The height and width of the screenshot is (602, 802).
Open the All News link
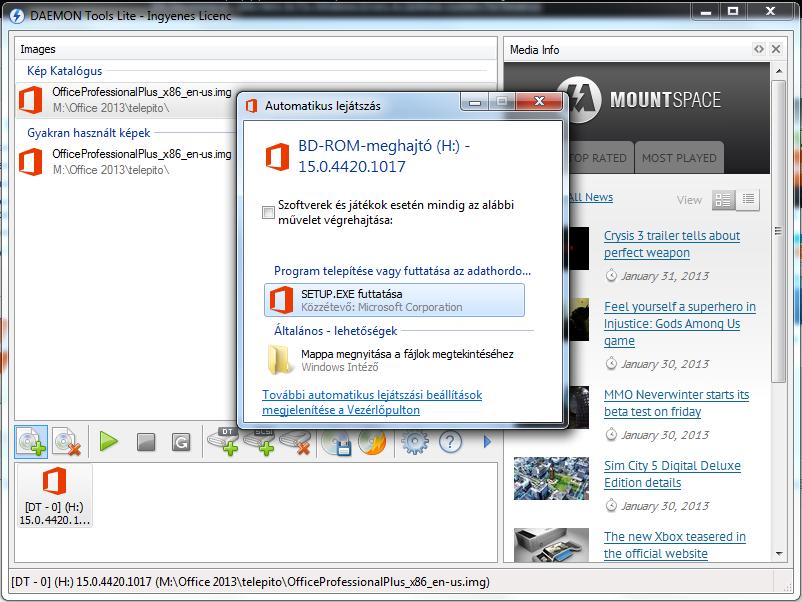(591, 197)
